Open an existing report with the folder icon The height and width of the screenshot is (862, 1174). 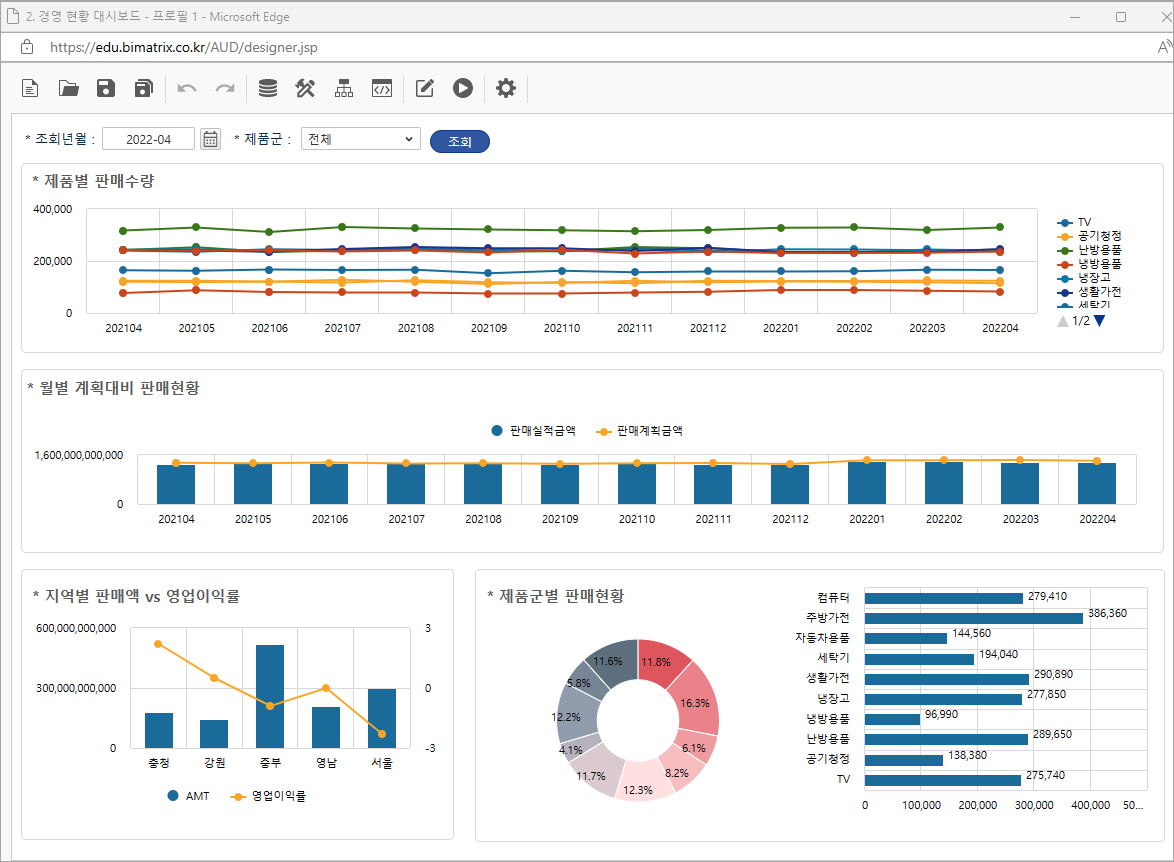pos(68,89)
